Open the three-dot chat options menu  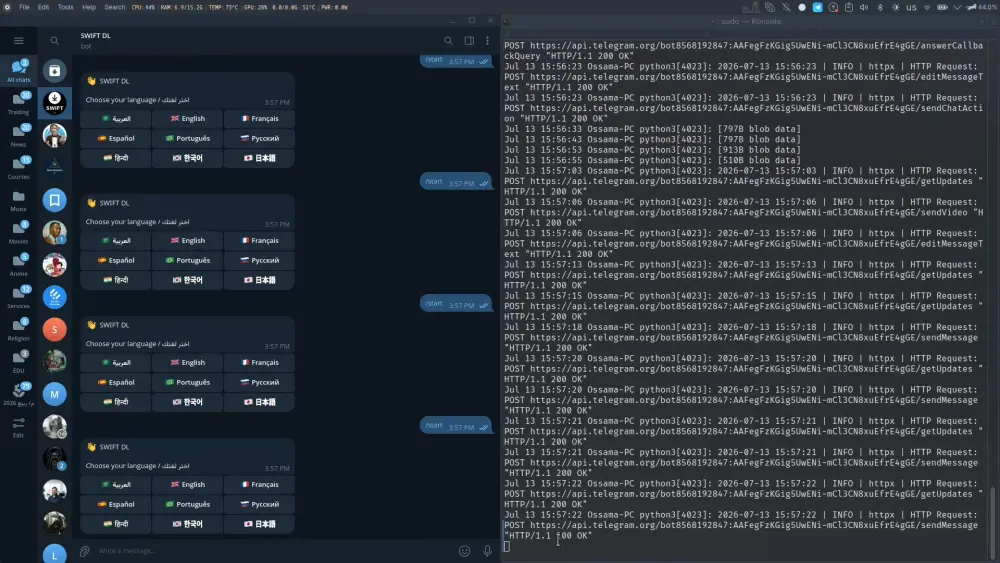487,41
